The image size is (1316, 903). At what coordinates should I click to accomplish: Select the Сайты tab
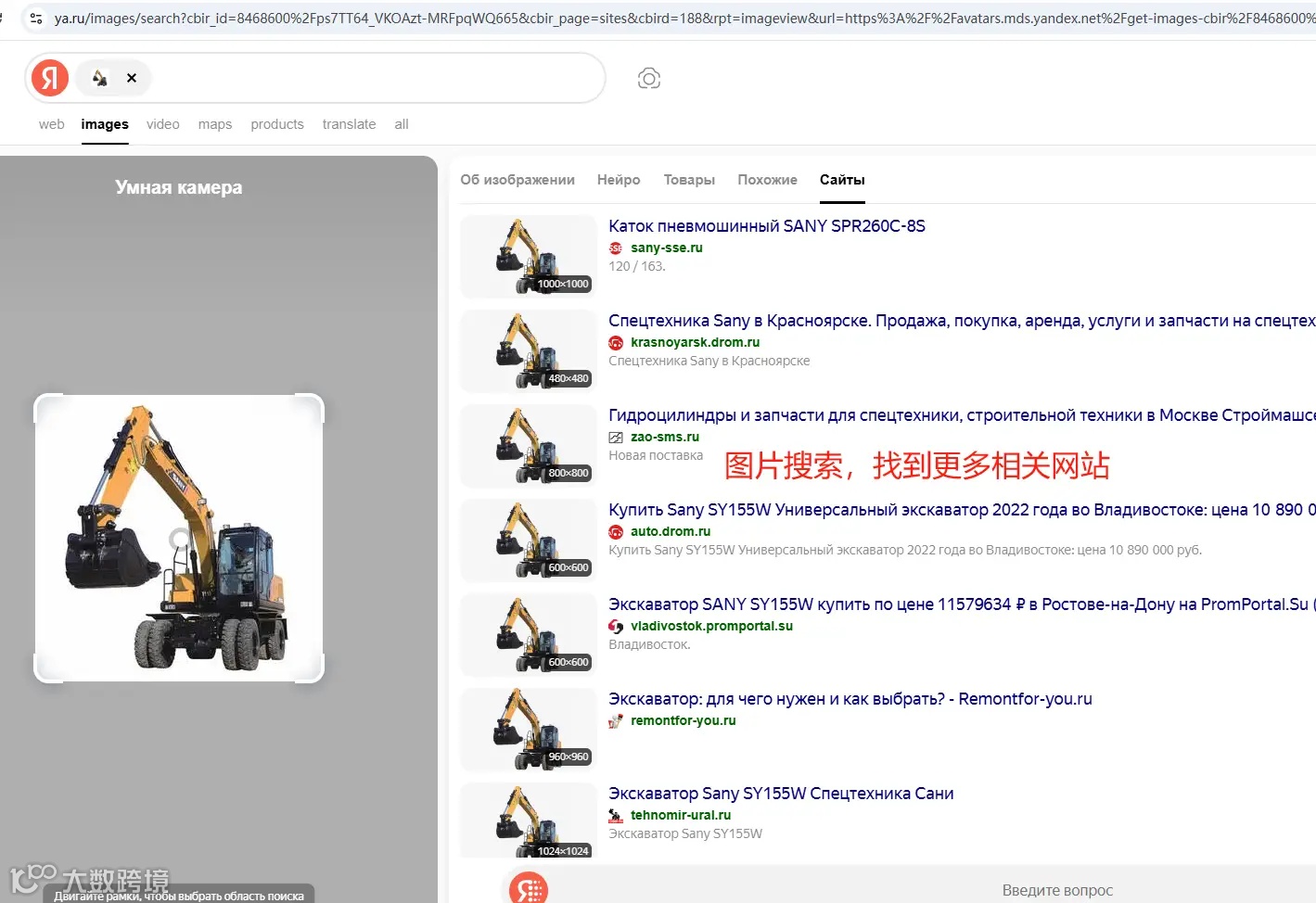click(842, 180)
